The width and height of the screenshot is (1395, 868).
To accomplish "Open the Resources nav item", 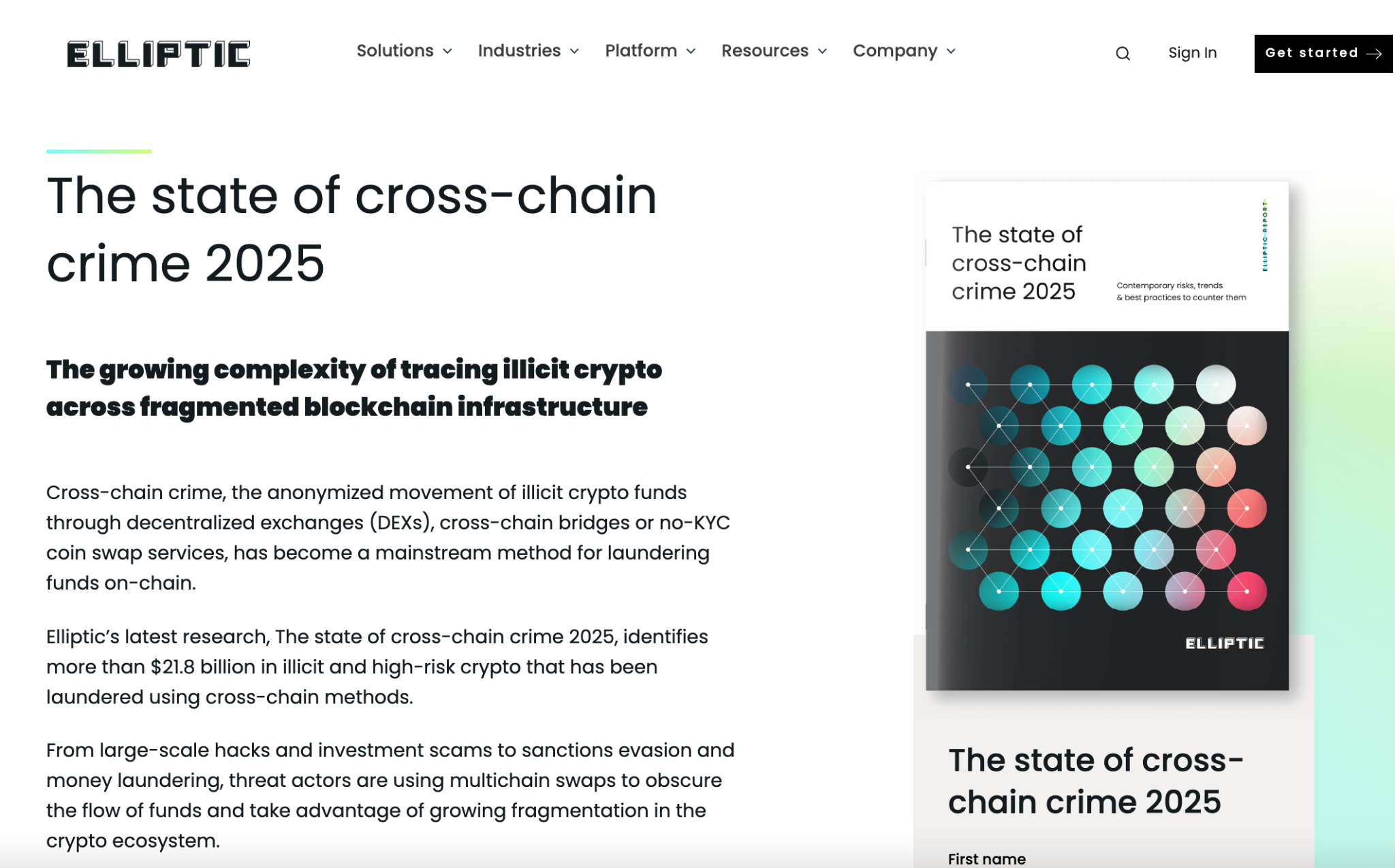I will (x=764, y=51).
